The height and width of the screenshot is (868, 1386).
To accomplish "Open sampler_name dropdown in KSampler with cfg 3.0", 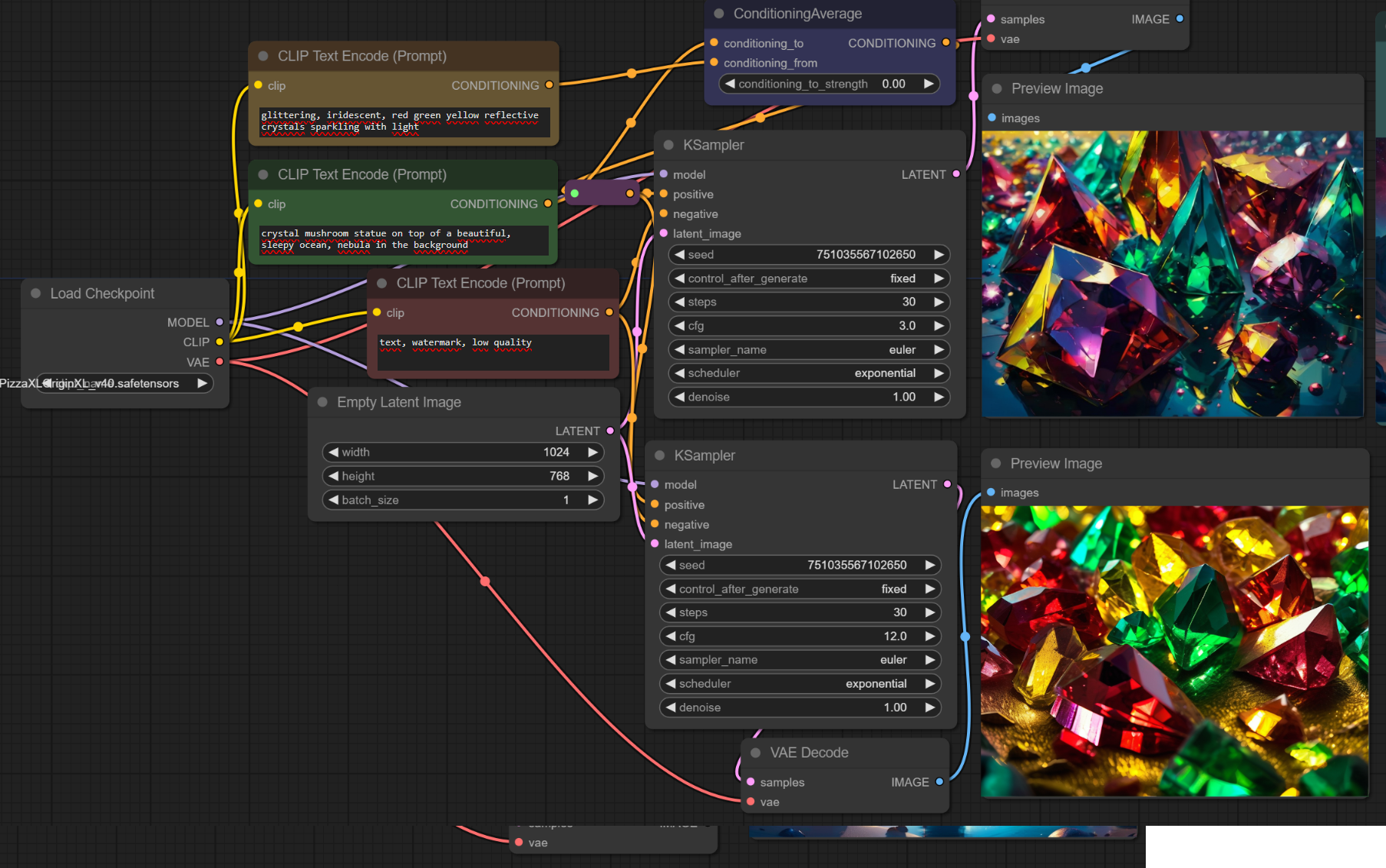I will click(809, 349).
